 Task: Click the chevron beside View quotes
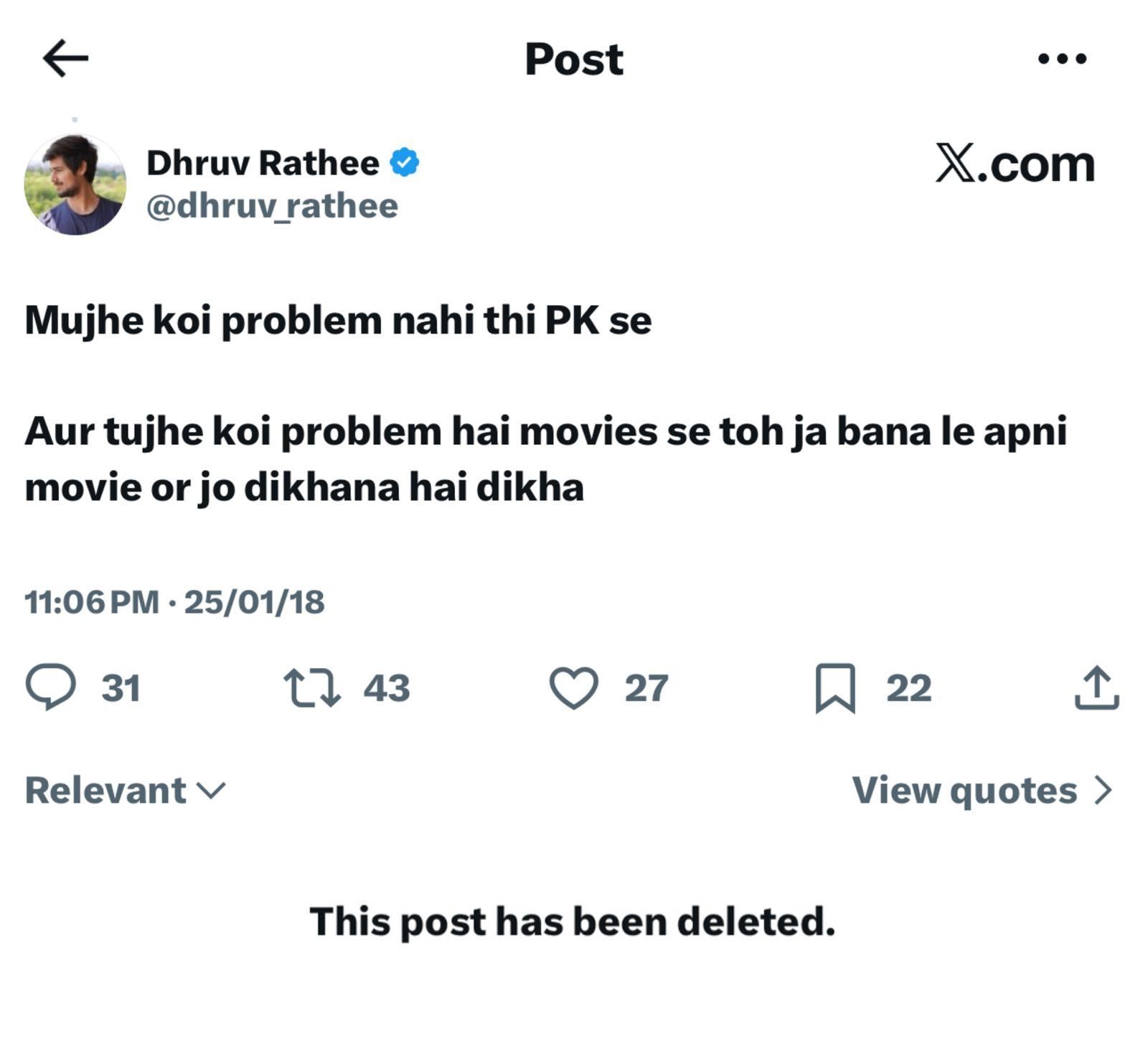tap(1103, 790)
